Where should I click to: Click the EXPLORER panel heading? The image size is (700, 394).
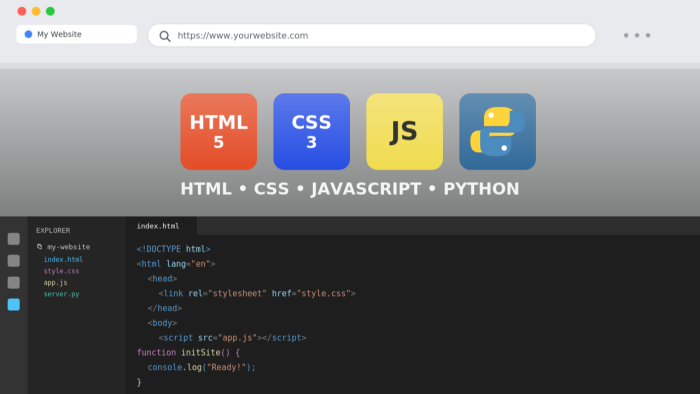point(53,231)
